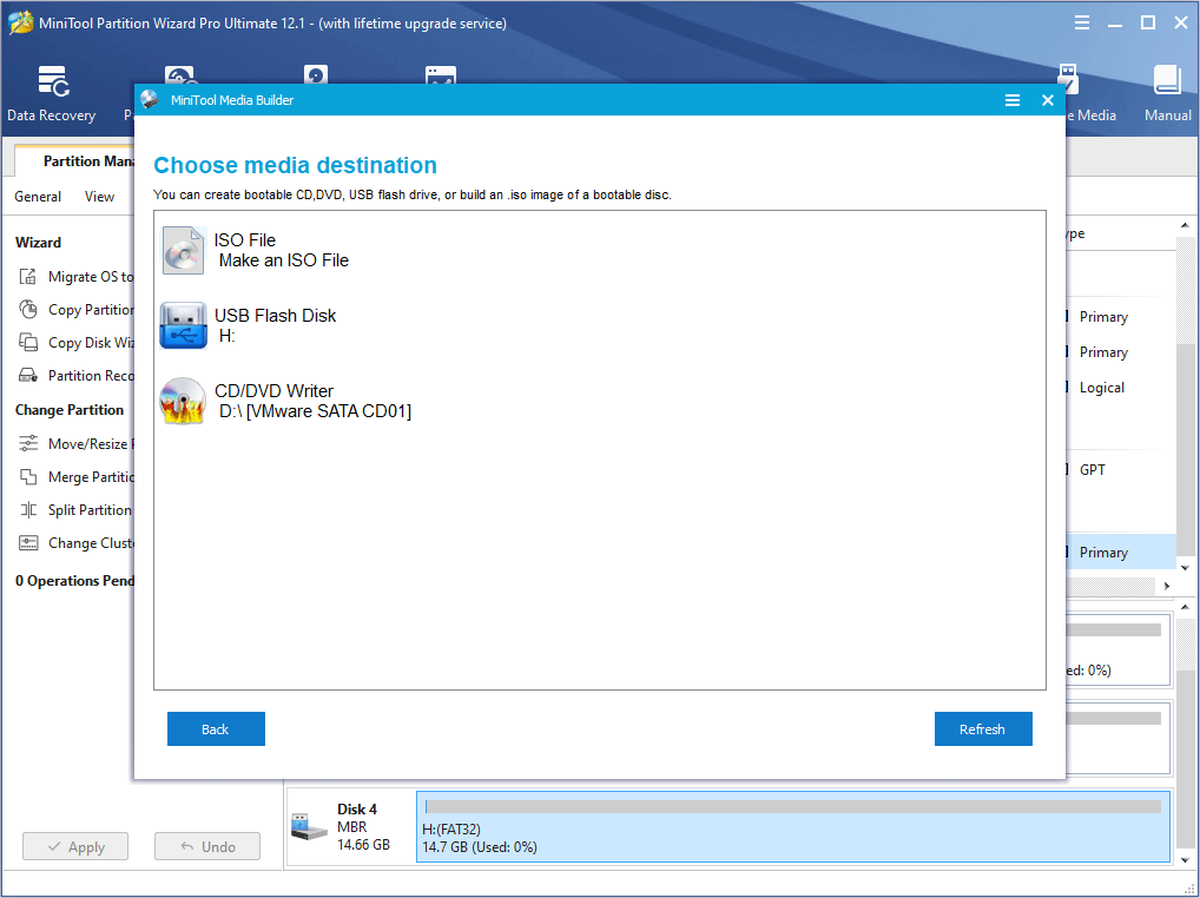Click Disk 4 MBR 14.66 GB label
The height and width of the screenshot is (898, 1200).
(363, 827)
